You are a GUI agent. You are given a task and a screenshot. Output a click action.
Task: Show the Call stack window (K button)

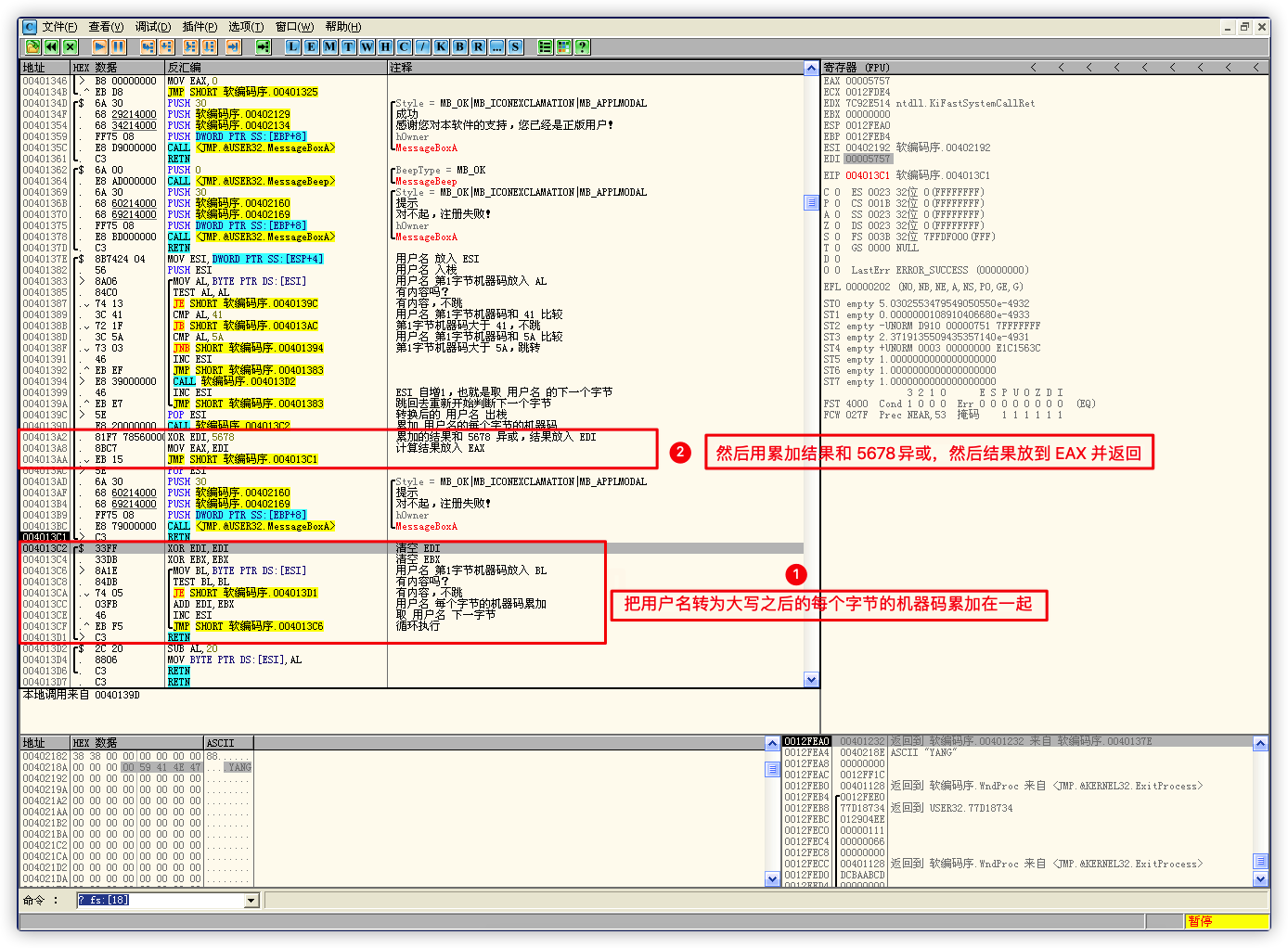click(x=441, y=46)
